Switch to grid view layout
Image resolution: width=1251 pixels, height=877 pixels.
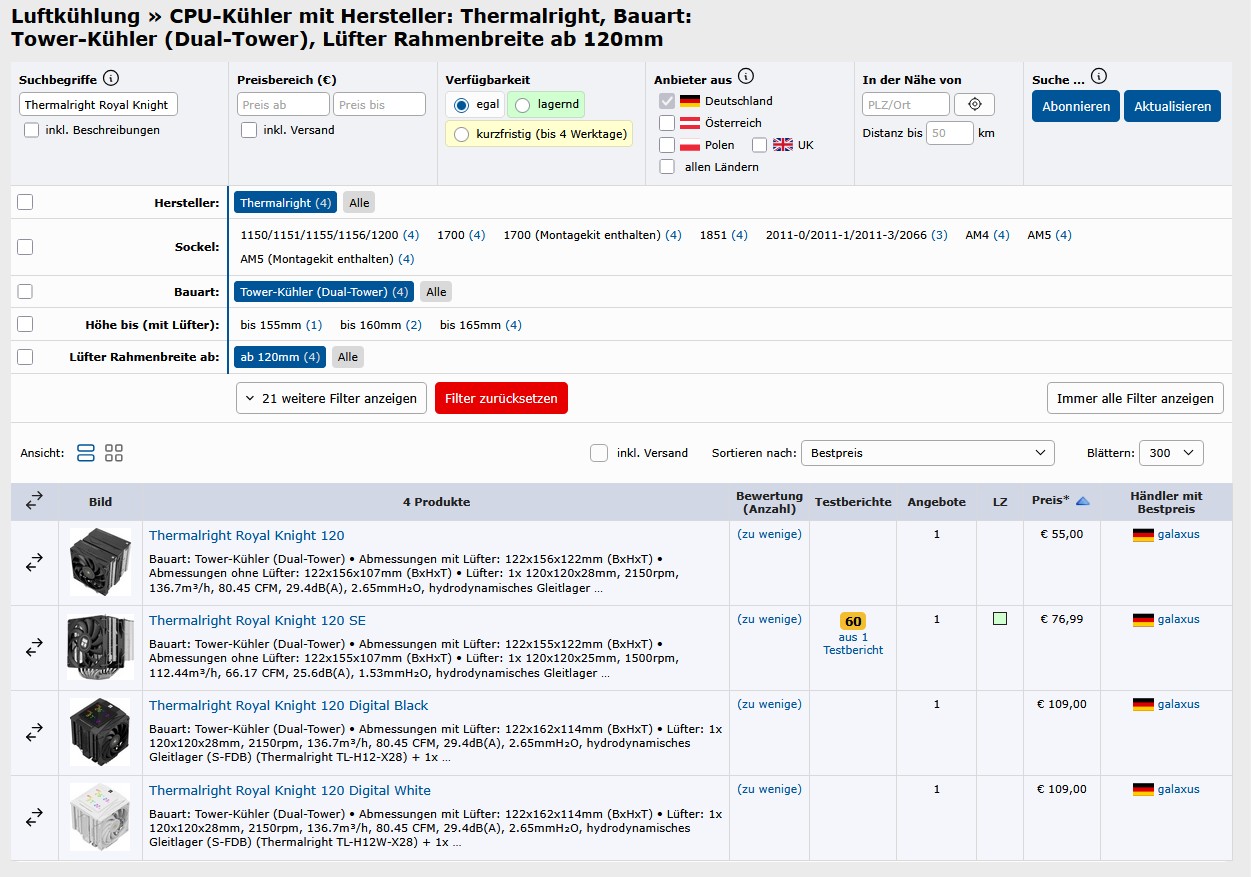pyautogui.click(x=114, y=453)
